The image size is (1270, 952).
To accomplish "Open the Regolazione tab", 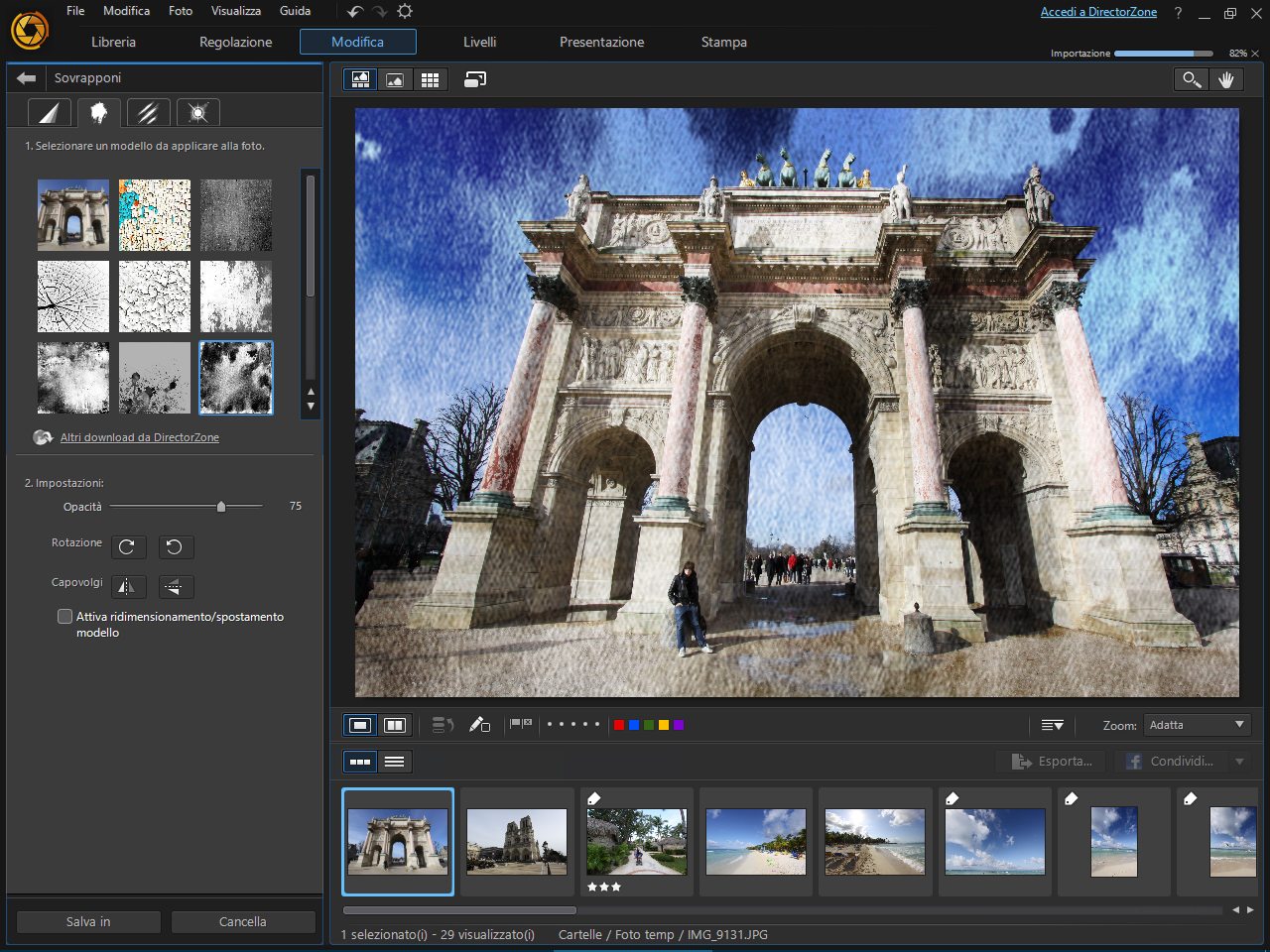I will pos(235,42).
